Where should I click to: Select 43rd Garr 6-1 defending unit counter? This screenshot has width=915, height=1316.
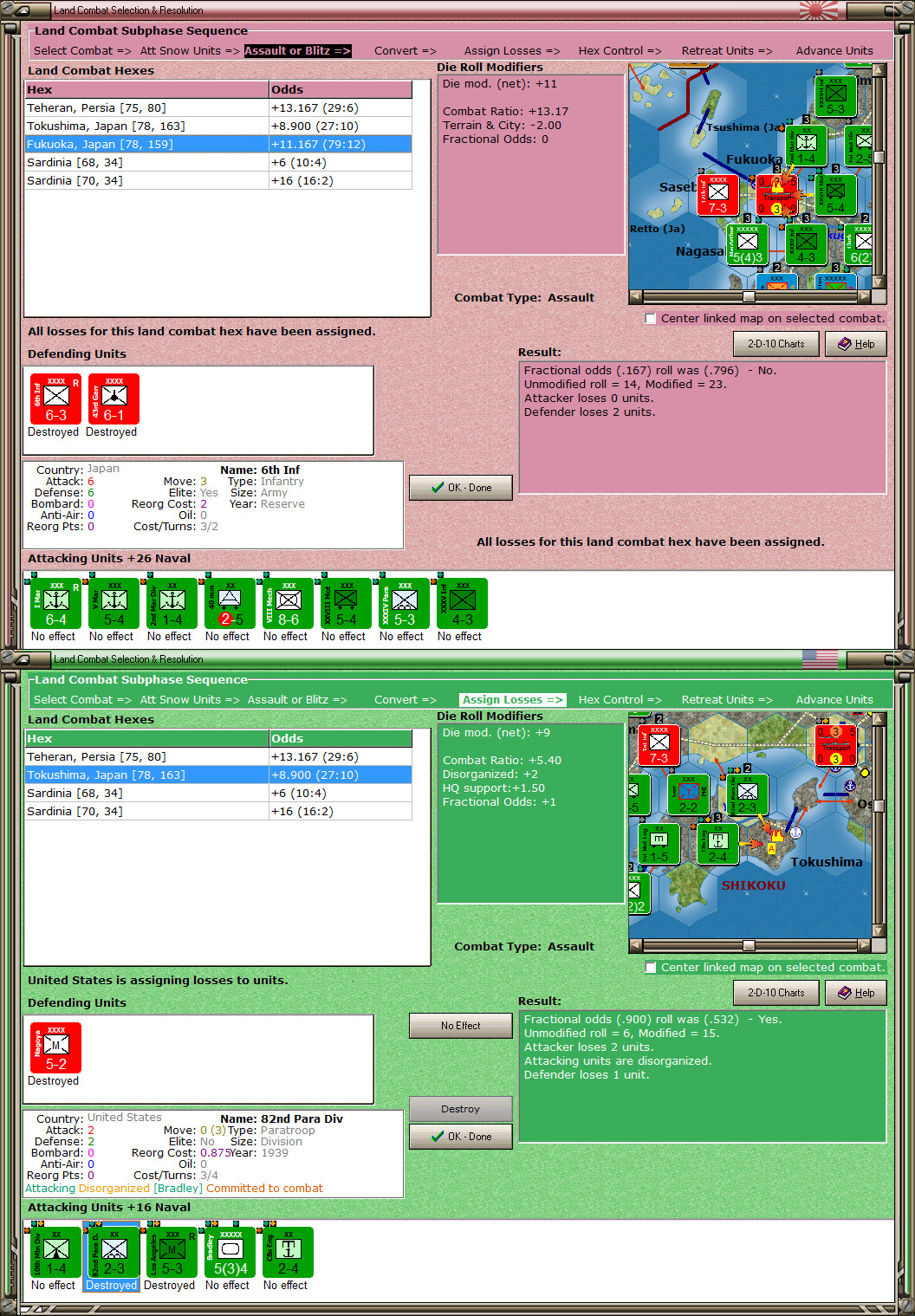click(114, 399)
